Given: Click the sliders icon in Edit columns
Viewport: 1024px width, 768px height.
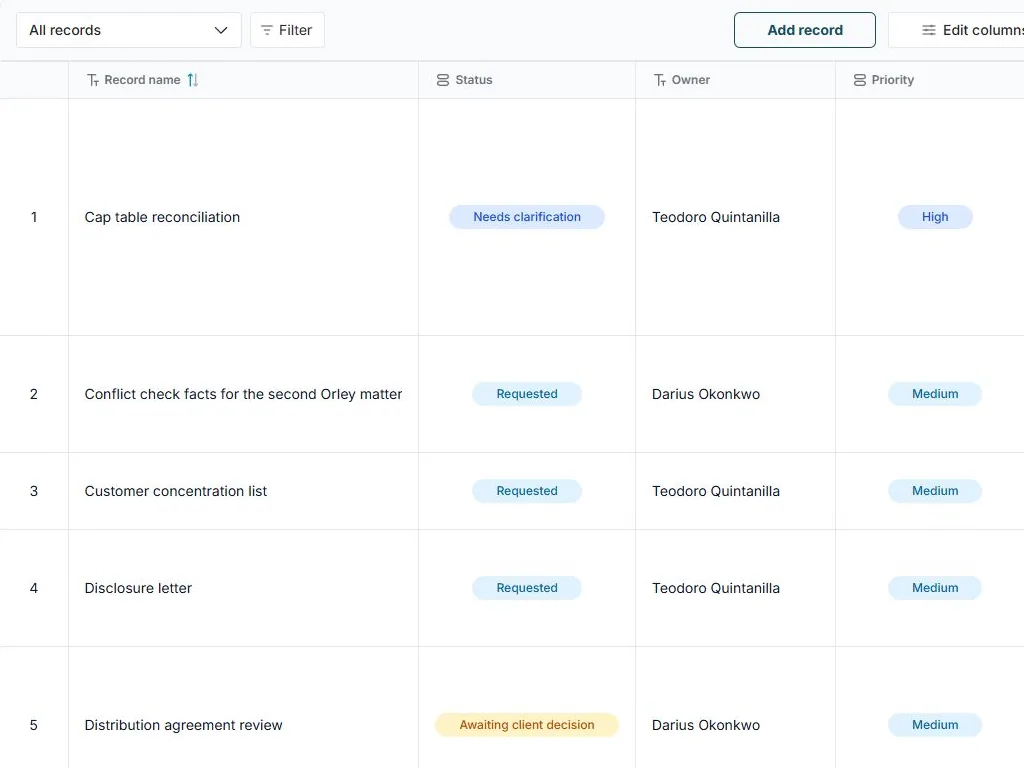Looking at the screenshot, I should [x=929, y=30].
